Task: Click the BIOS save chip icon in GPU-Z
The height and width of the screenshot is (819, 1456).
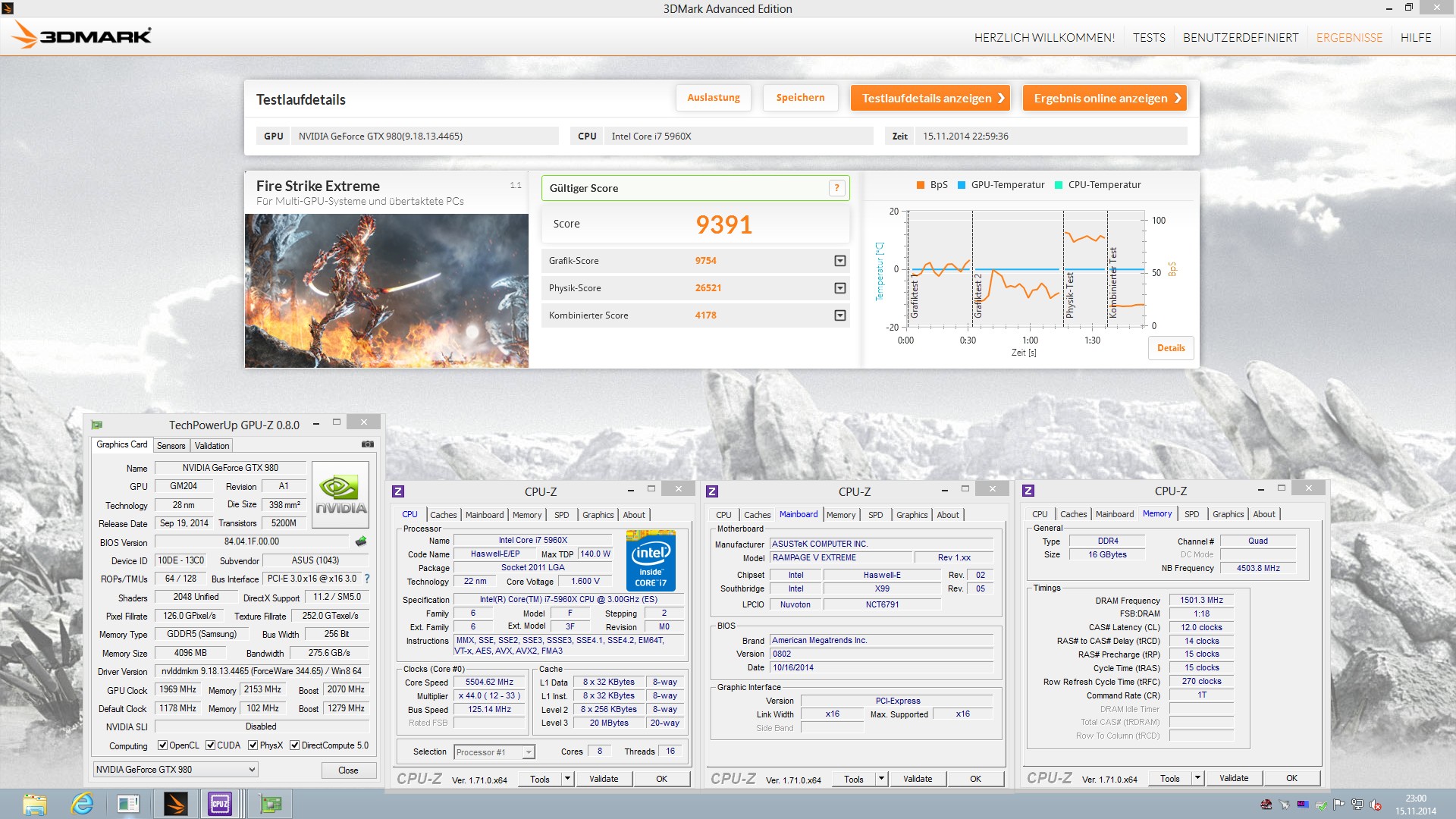Action: pos(361,541)
